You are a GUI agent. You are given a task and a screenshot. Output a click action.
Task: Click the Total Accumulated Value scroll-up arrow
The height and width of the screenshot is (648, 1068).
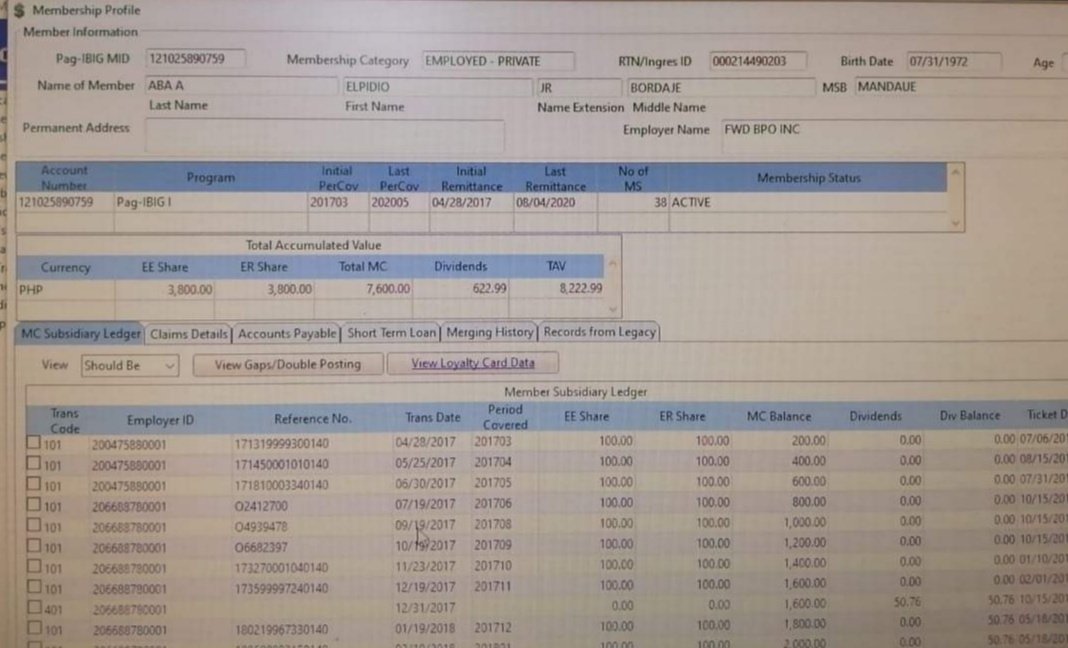tap(613, 265)
